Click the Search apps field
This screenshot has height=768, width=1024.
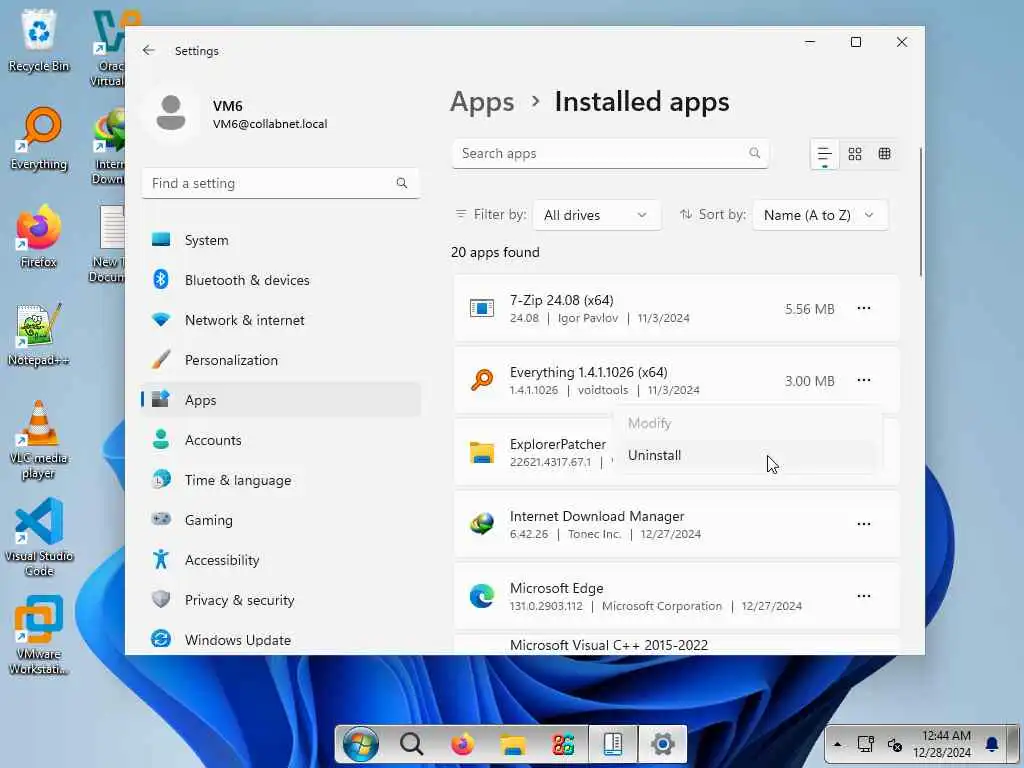pos(610,153)
